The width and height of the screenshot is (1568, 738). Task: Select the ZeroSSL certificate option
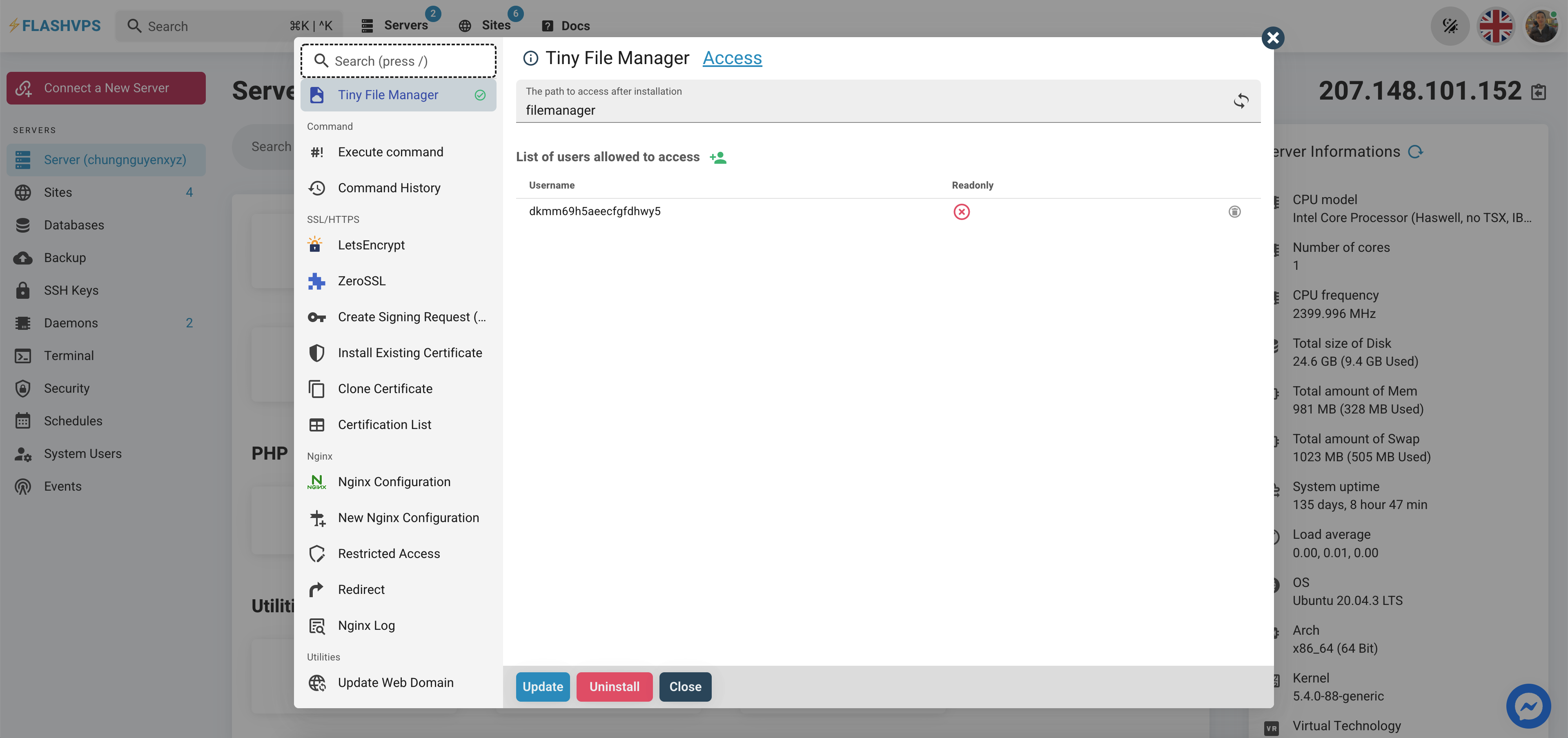tap(361, 280)
